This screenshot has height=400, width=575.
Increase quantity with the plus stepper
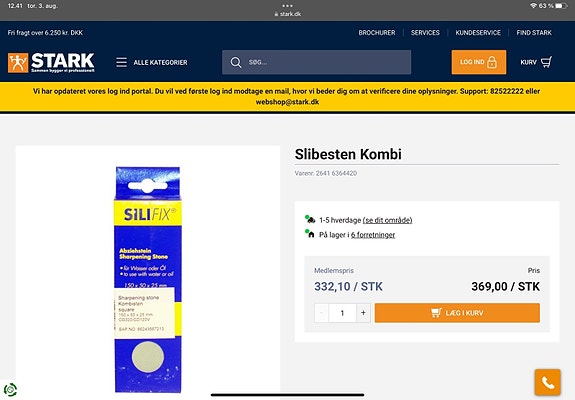coord(363,313)
